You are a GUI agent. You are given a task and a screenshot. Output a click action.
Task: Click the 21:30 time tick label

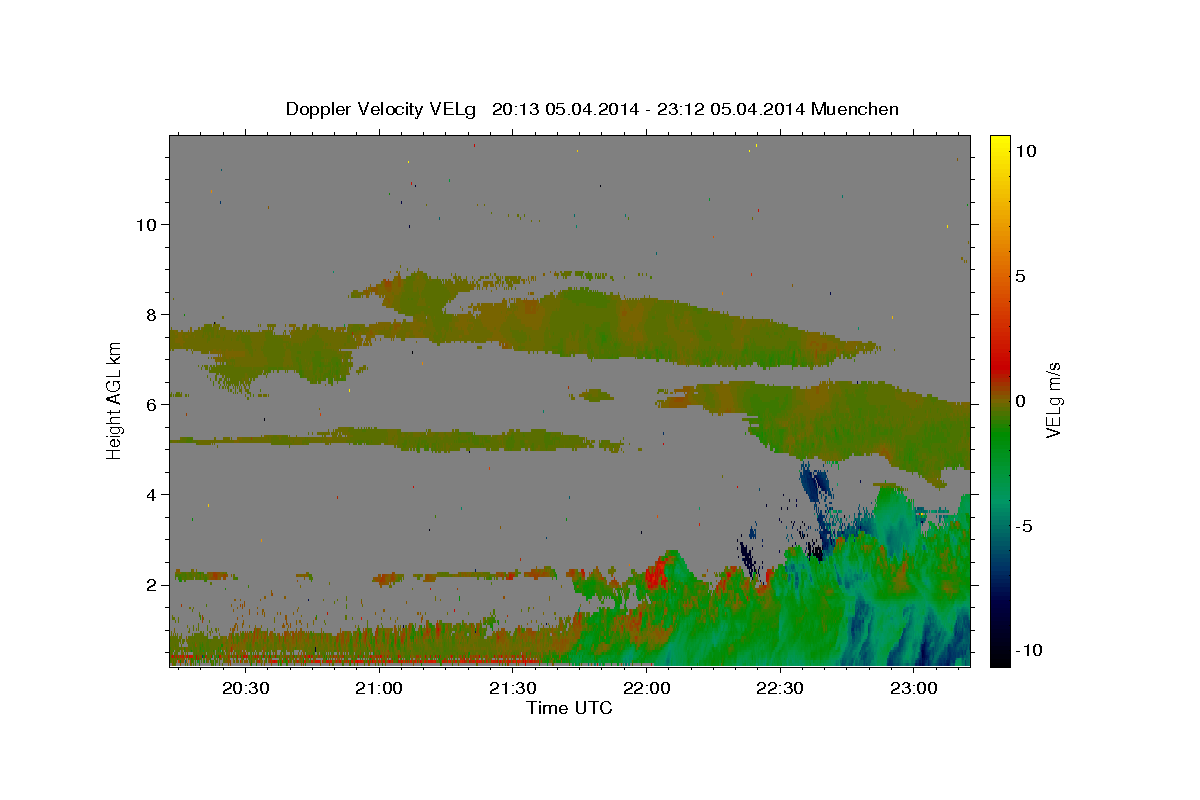513,689
